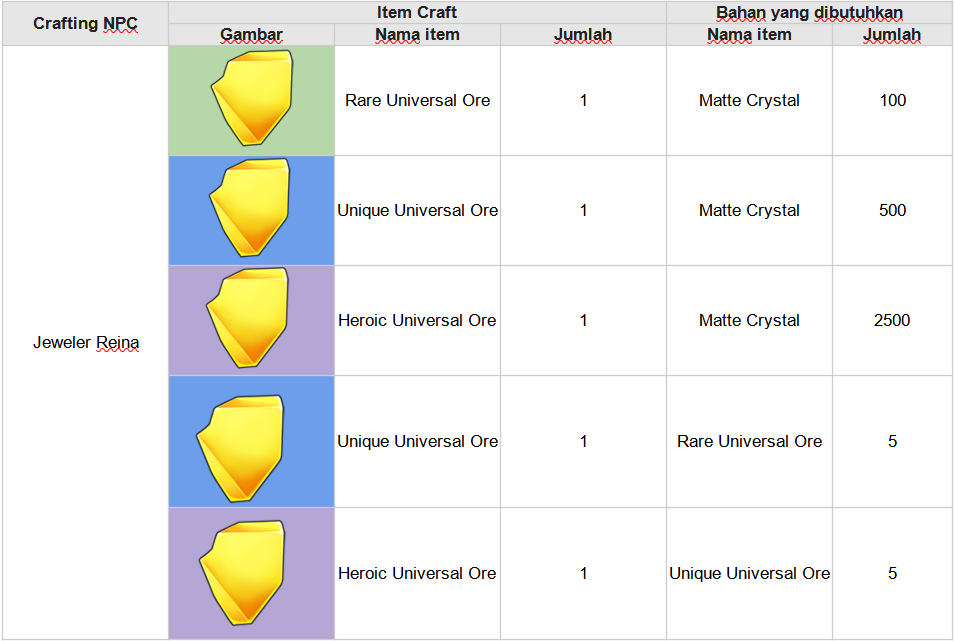The width and height of the screenshot is (955, 641).
Task: Select the quantity 500 cell
Action: click(892, 210)
